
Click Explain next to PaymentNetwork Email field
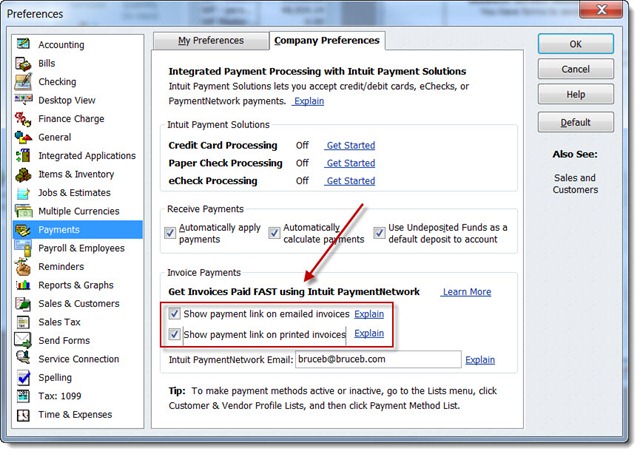480,360
